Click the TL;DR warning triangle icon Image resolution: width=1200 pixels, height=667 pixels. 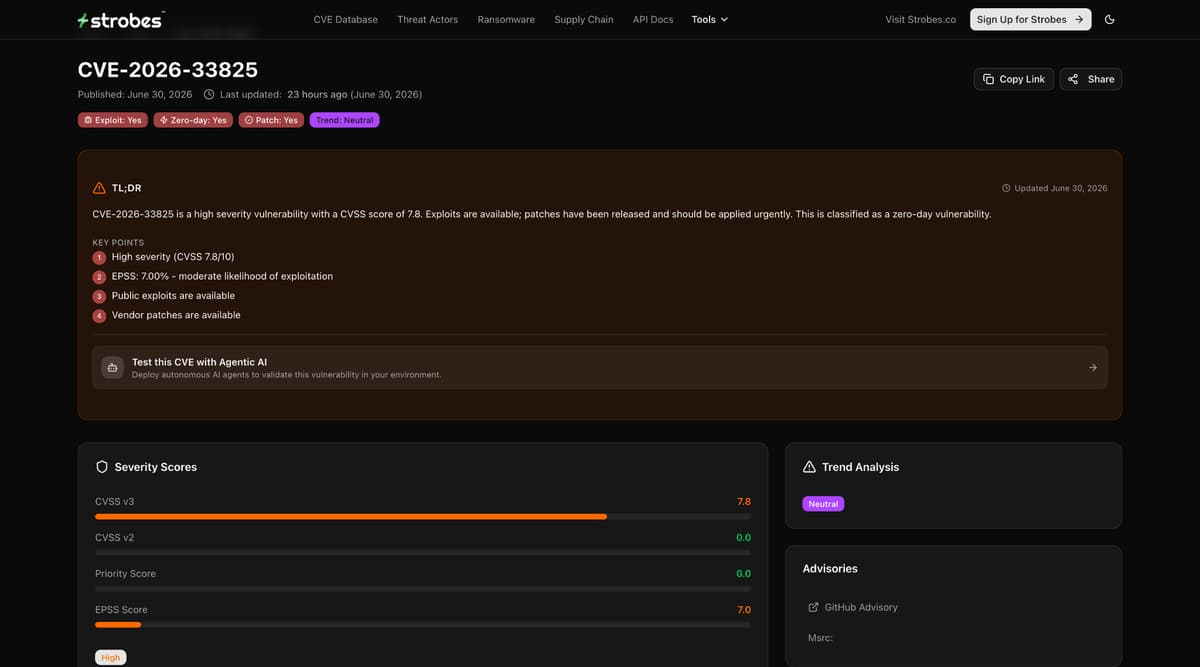tap(99, 188)
